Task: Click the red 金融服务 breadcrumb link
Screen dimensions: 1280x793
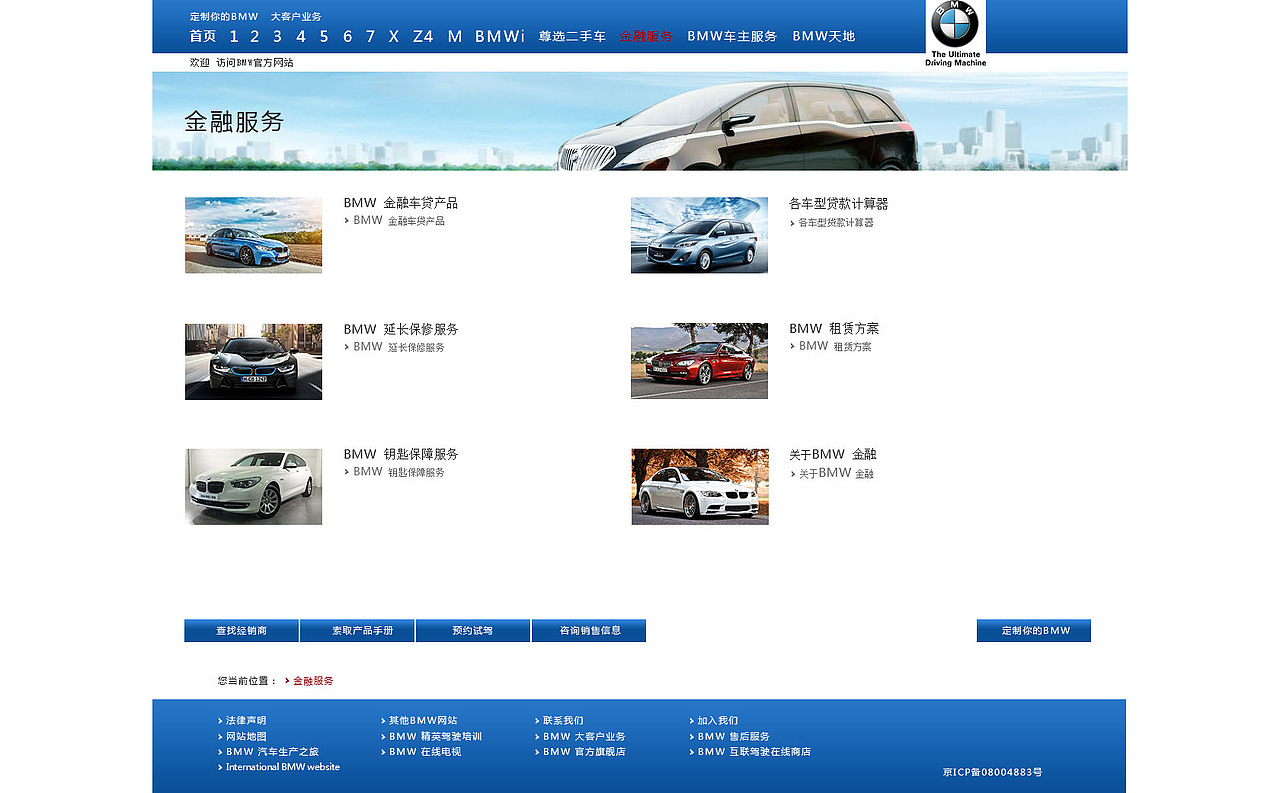Action: pos(313,681)
